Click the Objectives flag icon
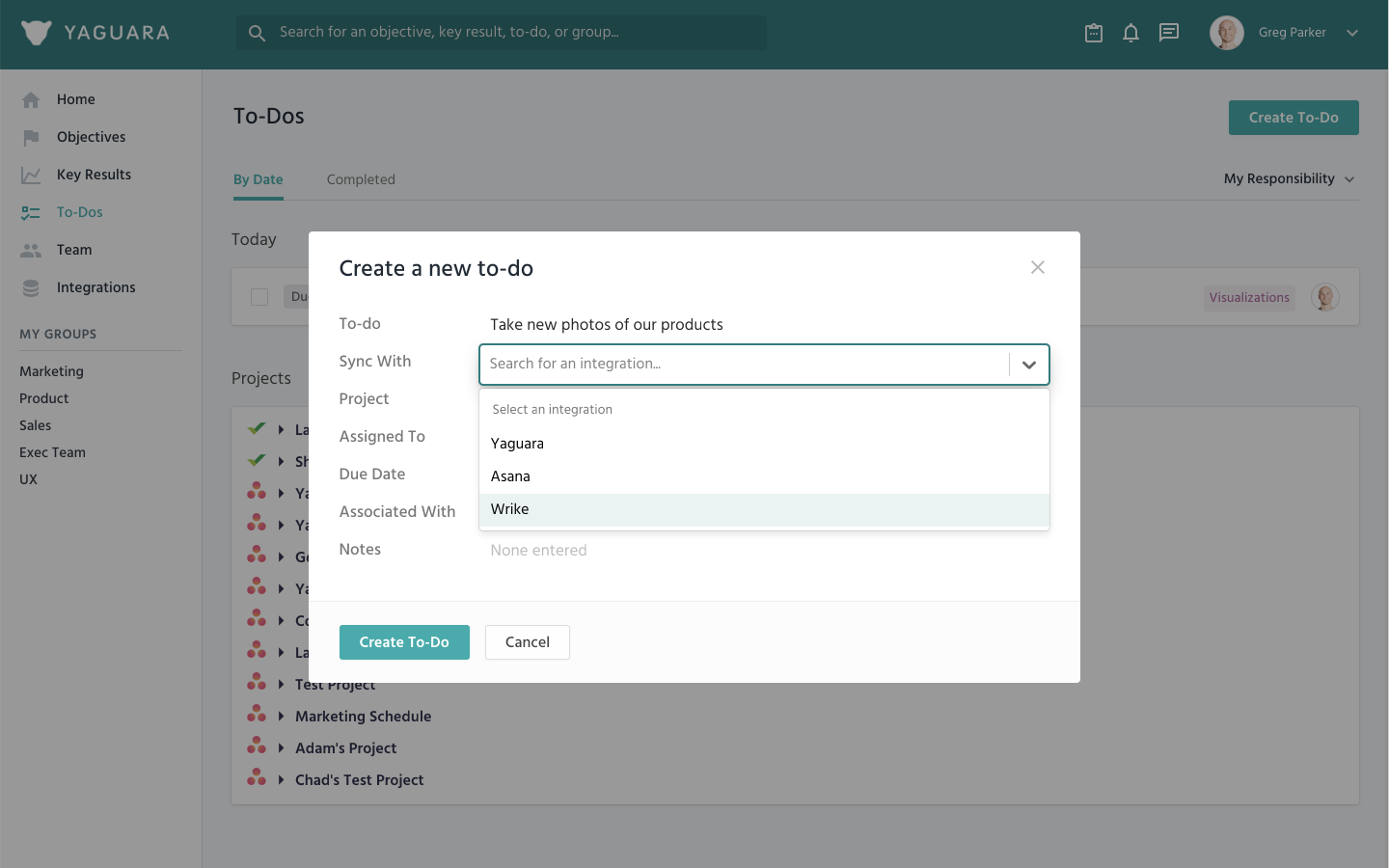The image size is (1389, 868). coord(31,137)
